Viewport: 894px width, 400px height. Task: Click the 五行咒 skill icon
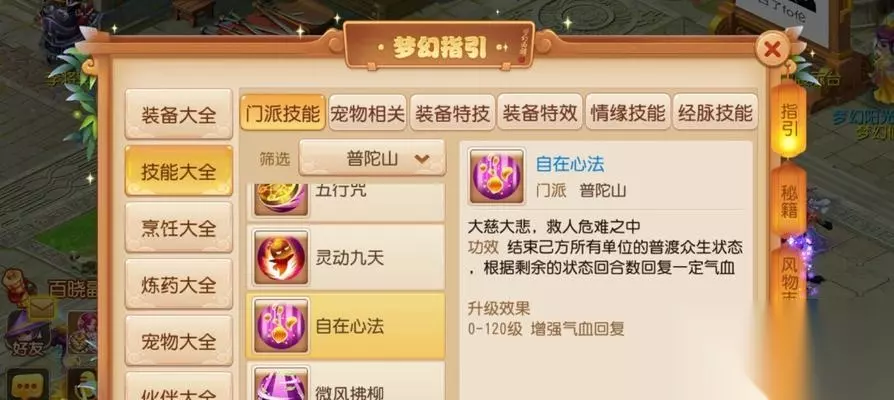tap(281, 199)
